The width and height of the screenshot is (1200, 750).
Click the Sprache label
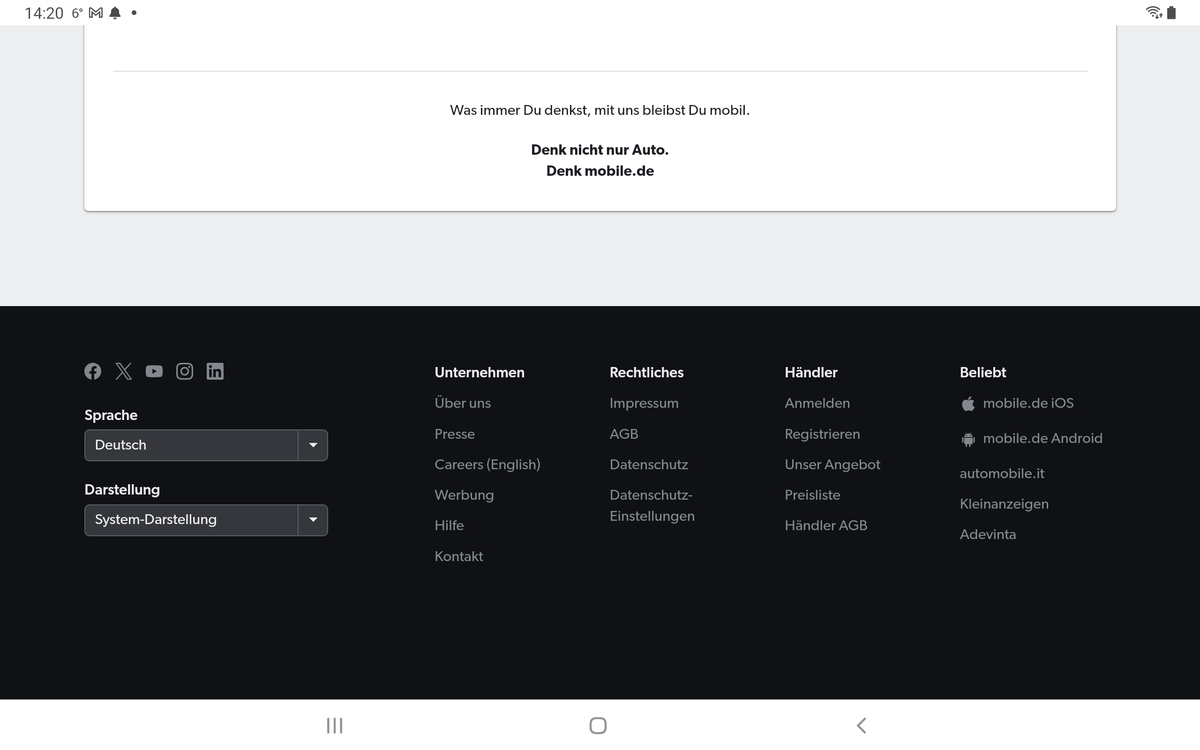111,415
